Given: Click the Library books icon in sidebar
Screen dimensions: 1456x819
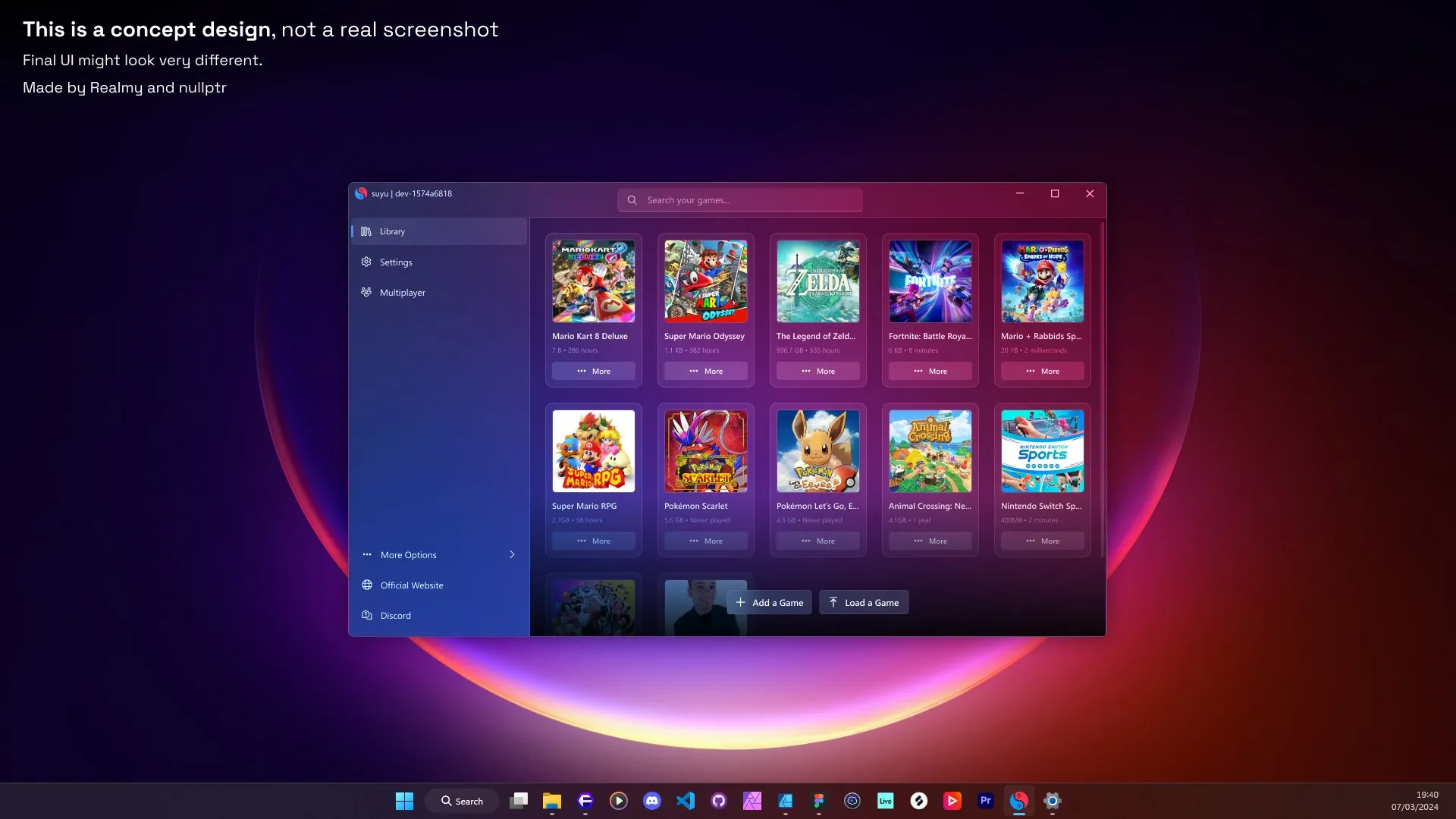Looking at the screenshot, I should (366, 231).
